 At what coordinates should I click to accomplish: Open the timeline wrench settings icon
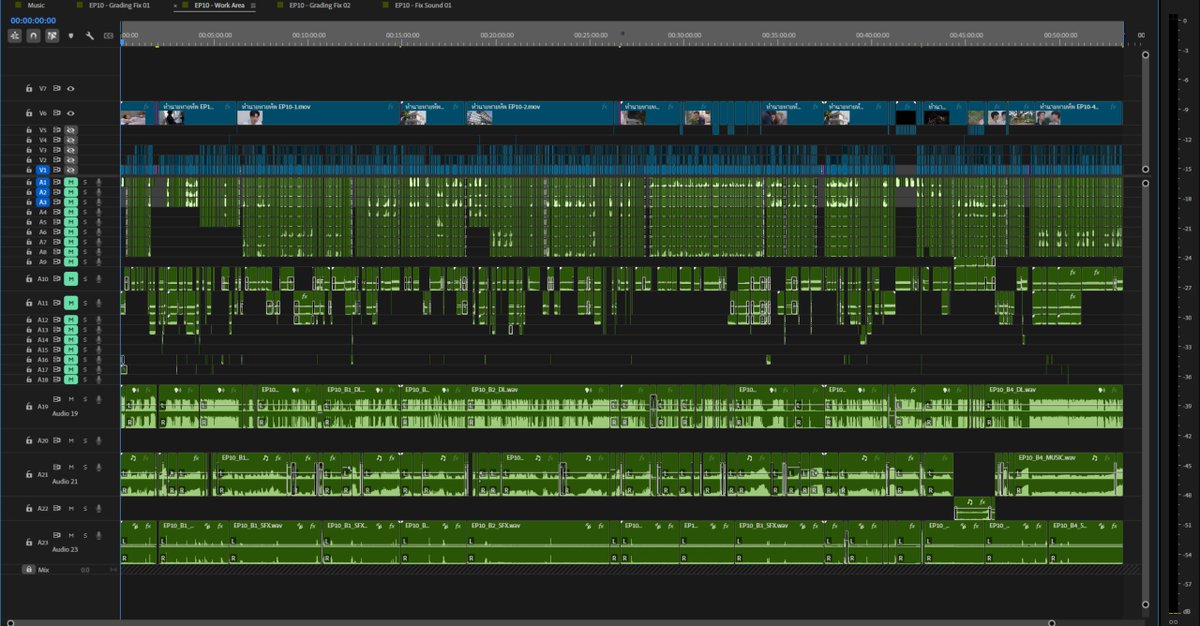[x=90, y=36]
